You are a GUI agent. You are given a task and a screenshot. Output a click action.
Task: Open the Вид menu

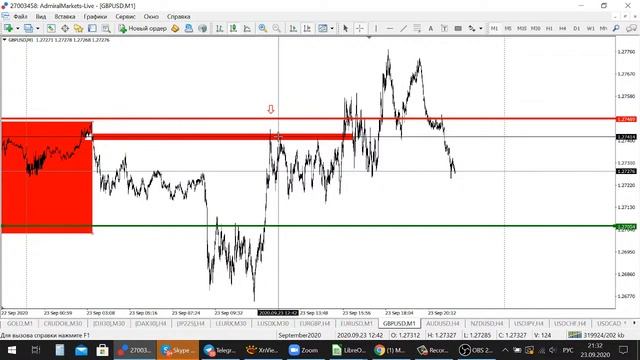pyautogui.click(x=41, y=17)
